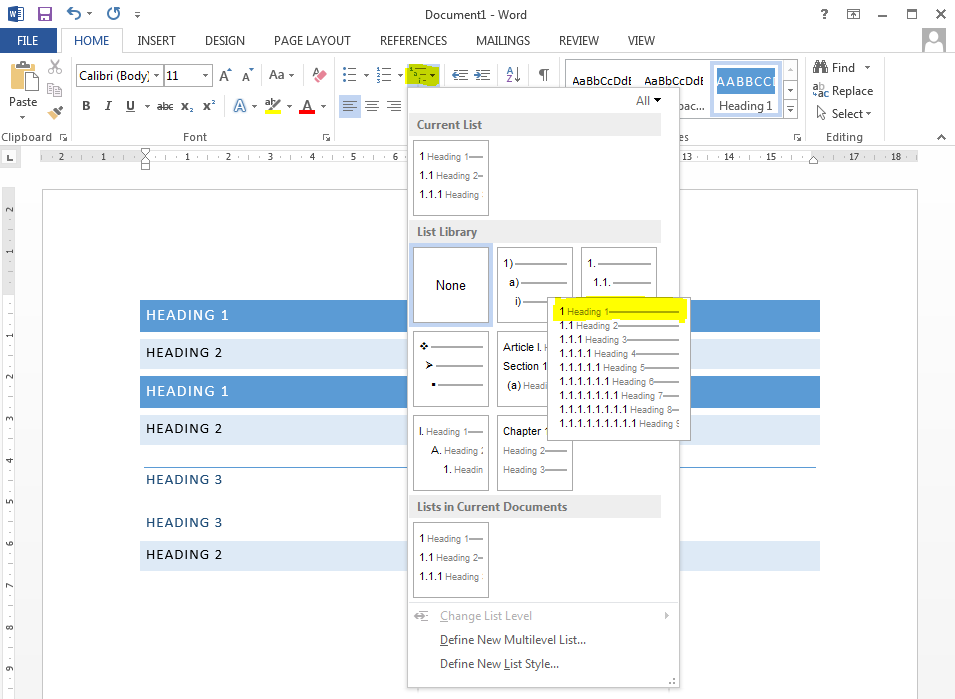Screen dimensions: 955x699
Task: Open the All filter dropdown in the list gallery
Action: point(649,100)
